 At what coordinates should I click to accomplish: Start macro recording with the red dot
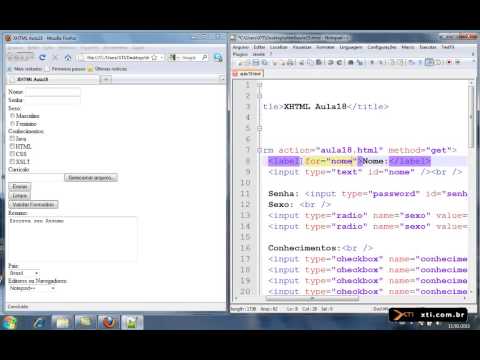click(449, 62)
